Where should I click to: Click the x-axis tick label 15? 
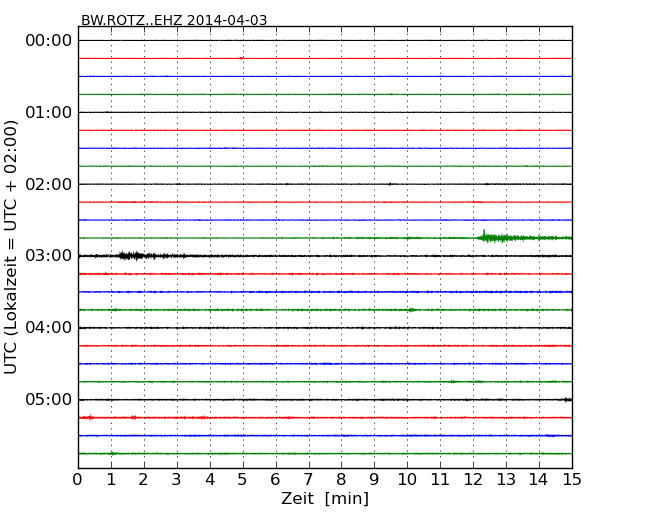point(572,480)
